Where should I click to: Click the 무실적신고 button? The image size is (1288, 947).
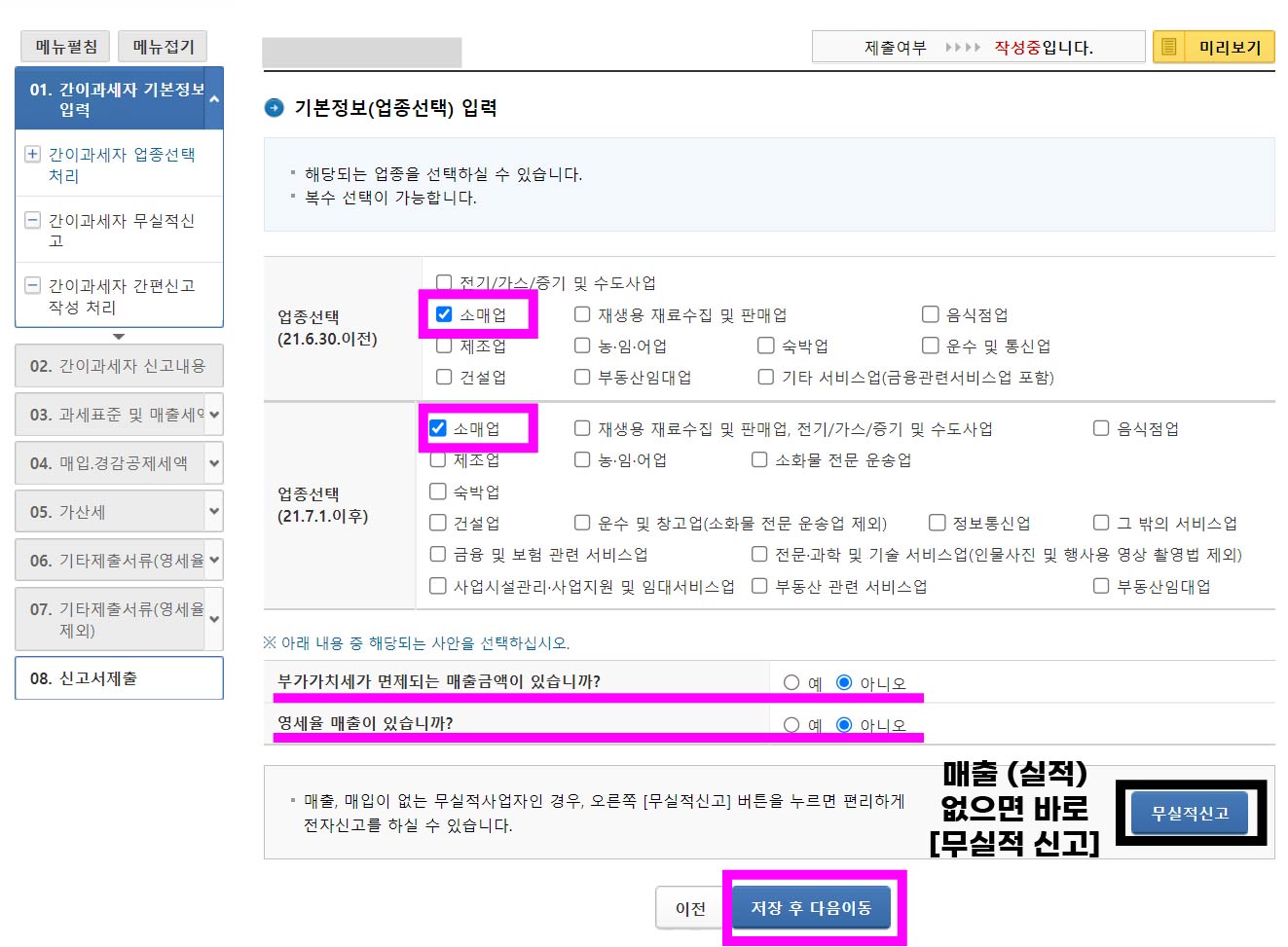point(1190,813)
